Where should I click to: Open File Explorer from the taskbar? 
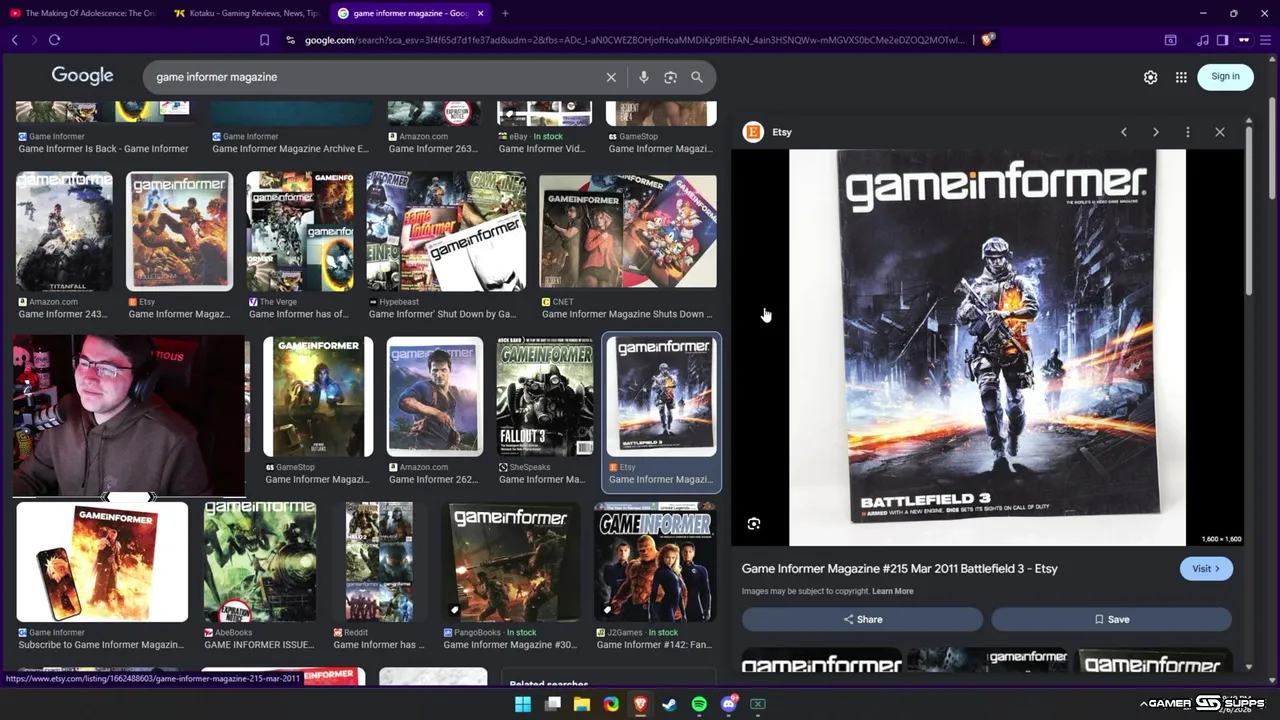coord(581,704)
